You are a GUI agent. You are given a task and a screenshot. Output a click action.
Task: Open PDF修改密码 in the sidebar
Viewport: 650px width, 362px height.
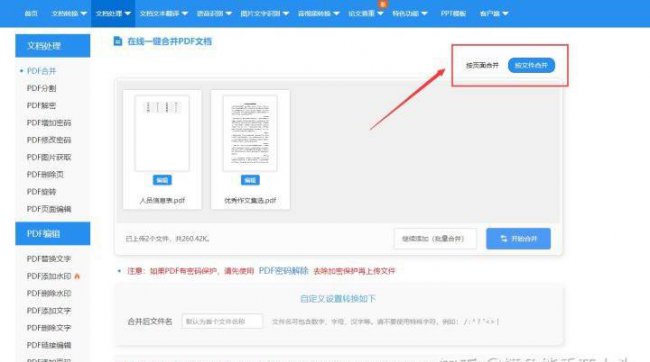tap(49, 140)
